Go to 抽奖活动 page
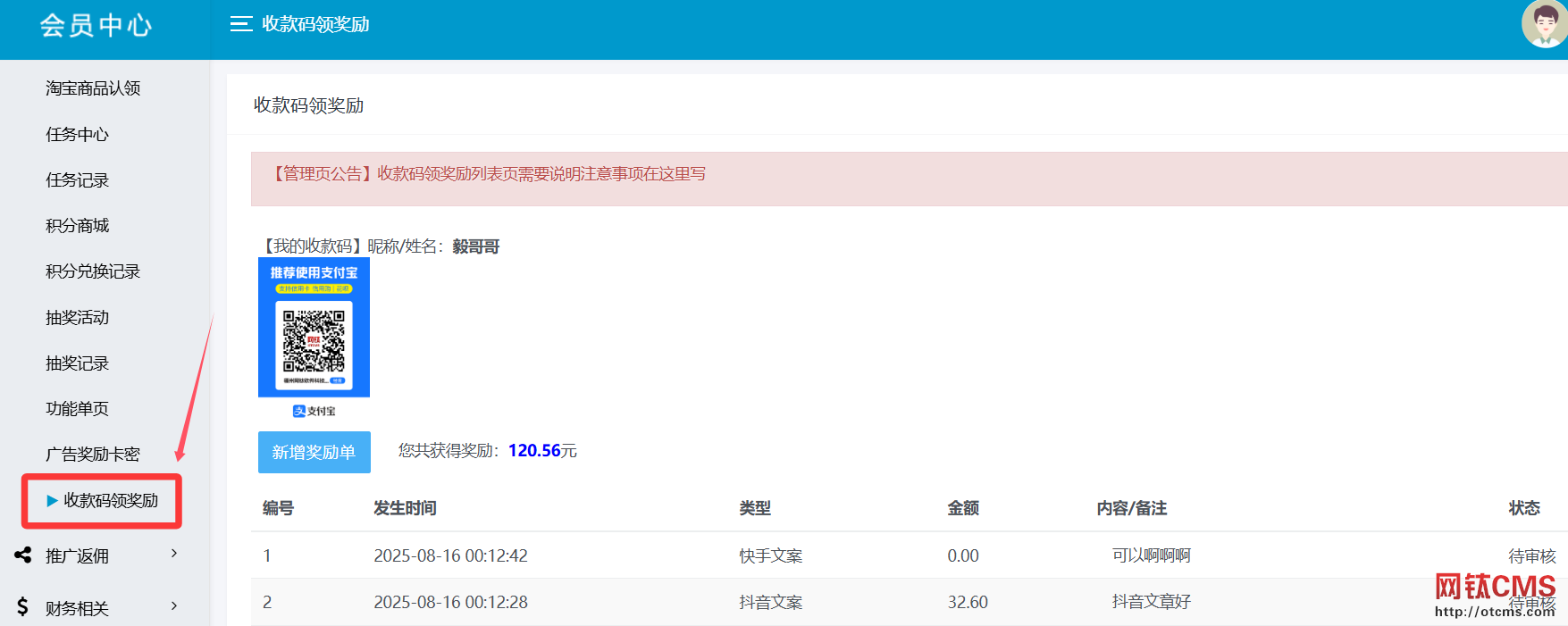Image resolution: width=1568 pixels, height=626 pixels. tap(78, 318)
